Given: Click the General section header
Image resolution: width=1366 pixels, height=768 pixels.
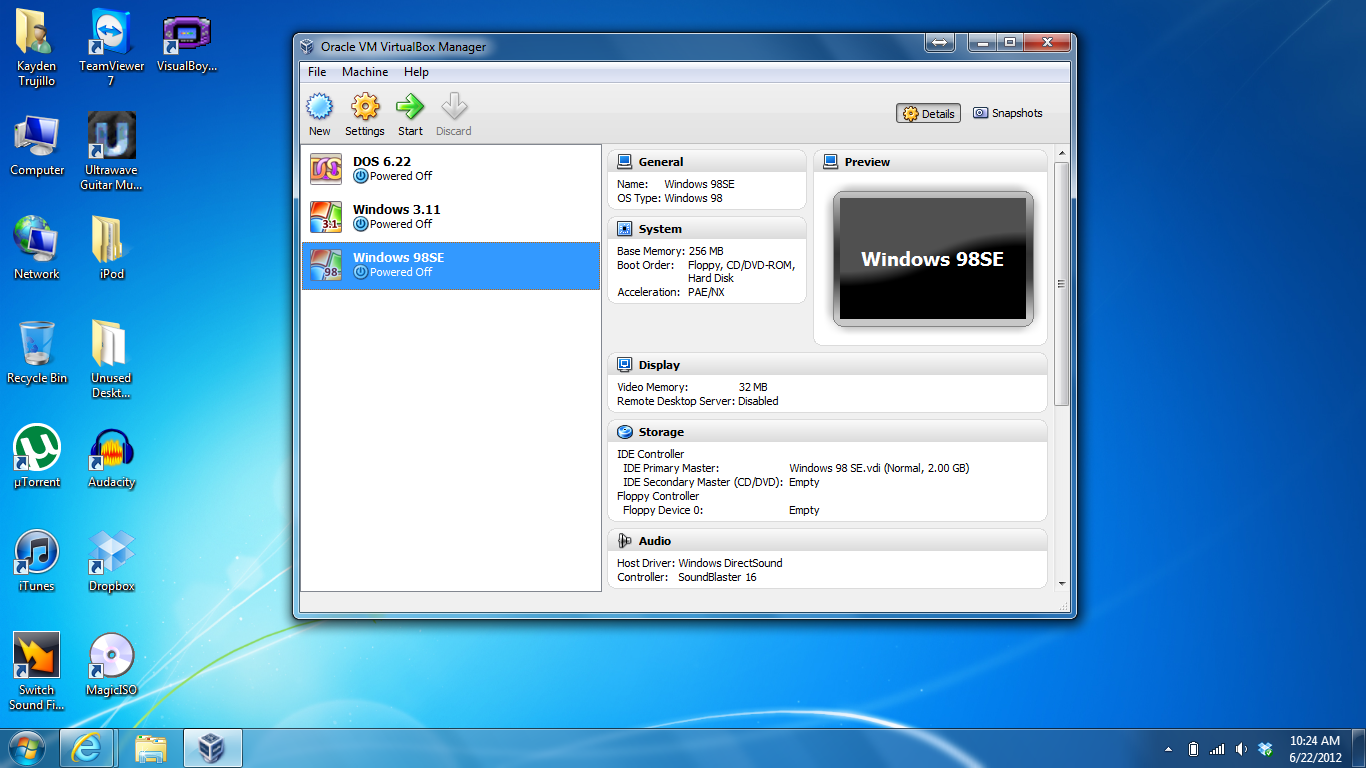Looking at the screenshot, I should click(706, 161).
